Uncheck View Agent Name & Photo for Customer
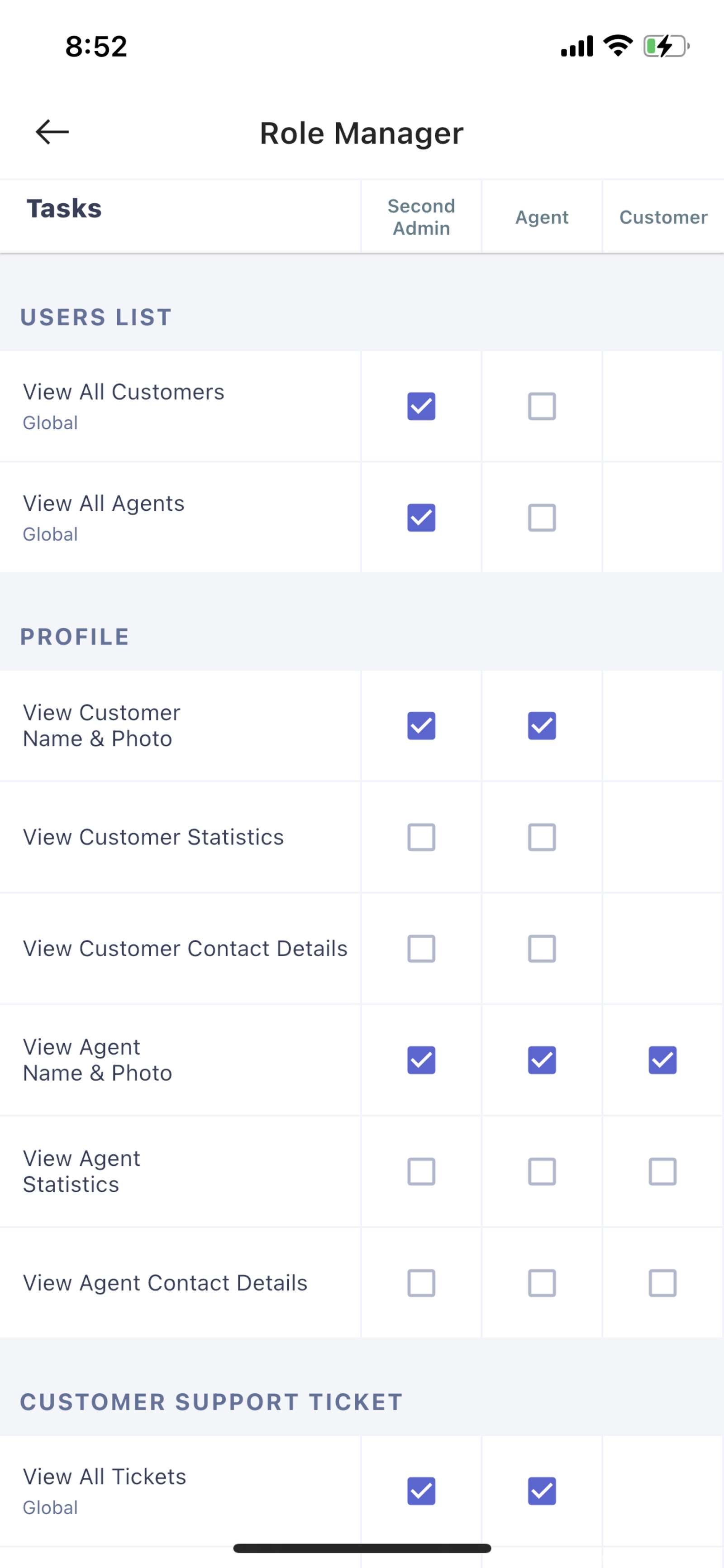The height and width of the screenshot is (1568, 724). coord(662,1060)
